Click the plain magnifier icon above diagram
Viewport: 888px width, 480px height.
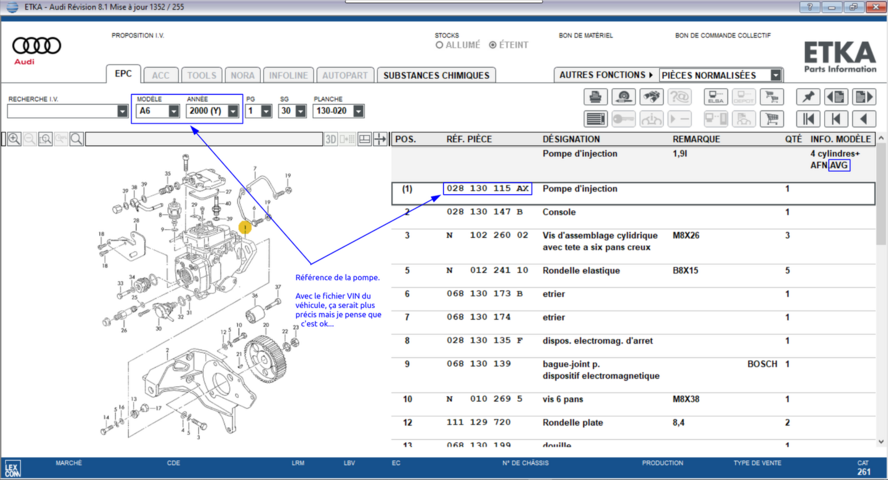pos(76,139)
